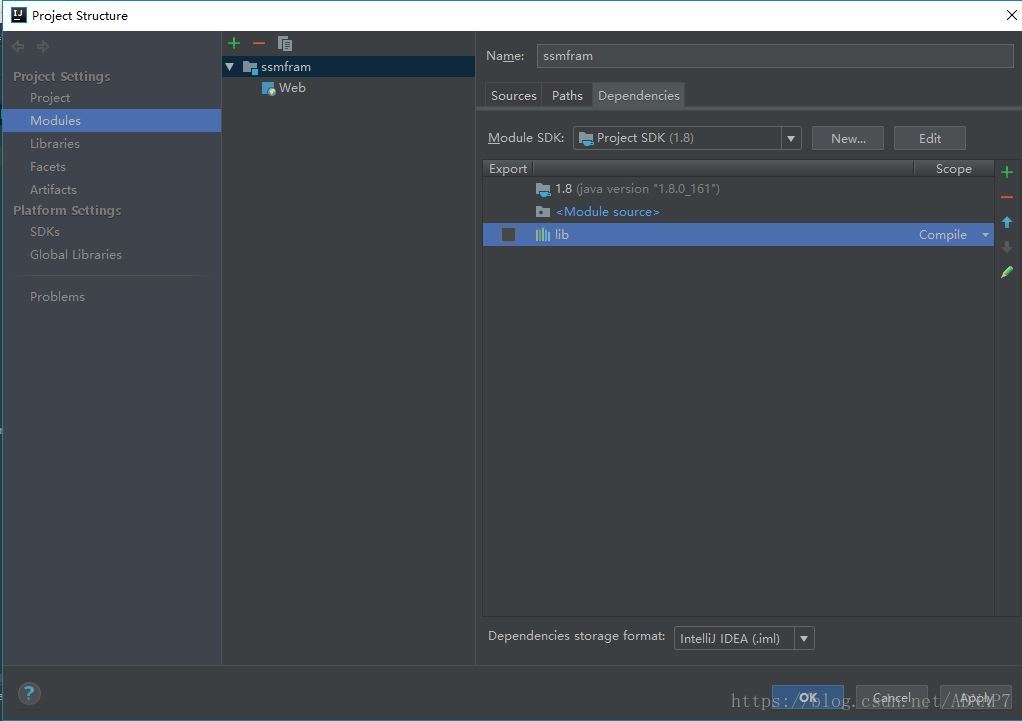Viewport: 1022px width, 721px height.
Task: Select the ssmfram module tree item
Action: pos(348,66)
